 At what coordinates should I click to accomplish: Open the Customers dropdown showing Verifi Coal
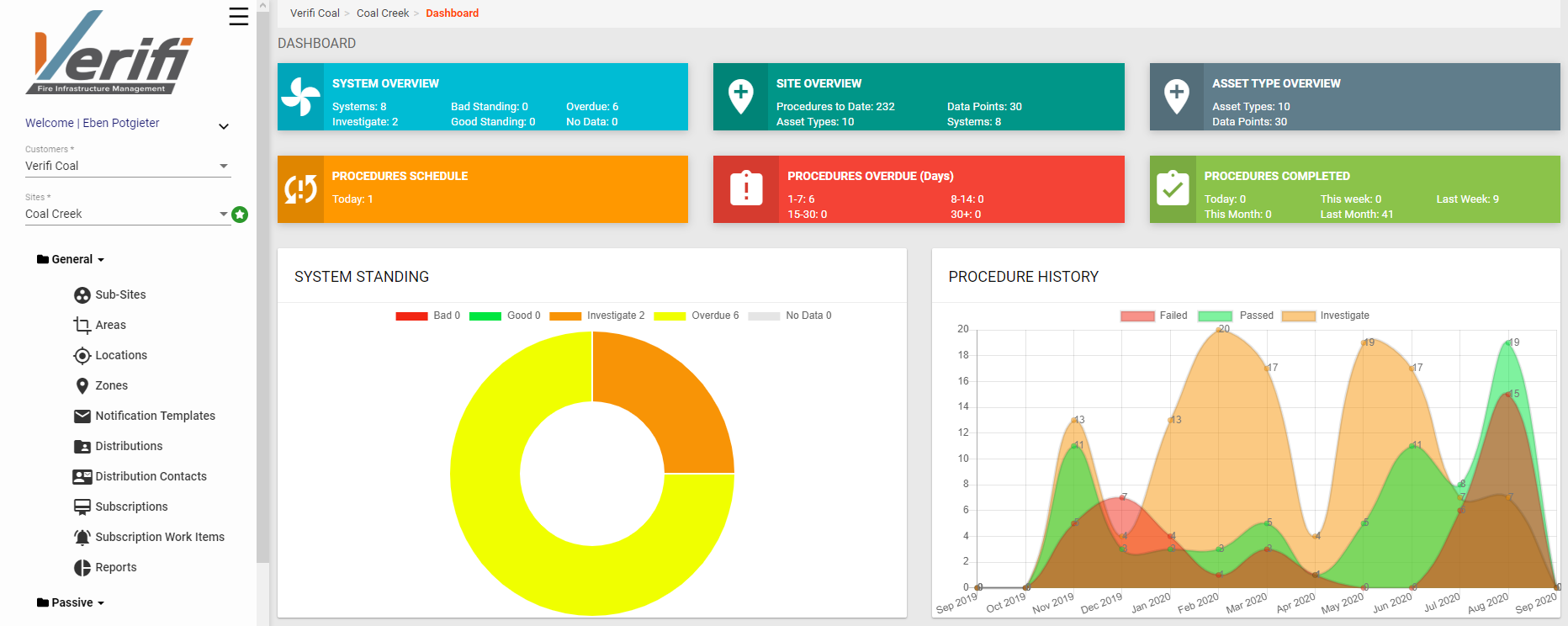click(127, 167)
